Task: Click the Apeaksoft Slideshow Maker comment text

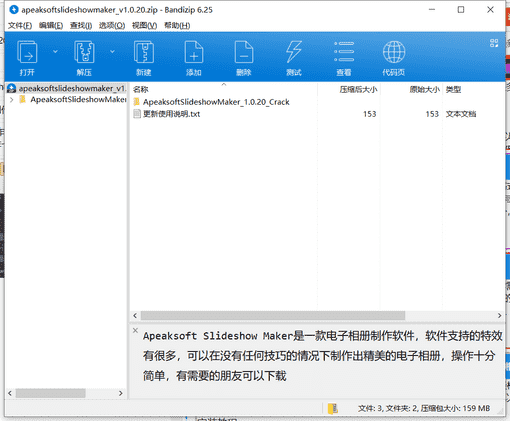Action: [323, 356]
